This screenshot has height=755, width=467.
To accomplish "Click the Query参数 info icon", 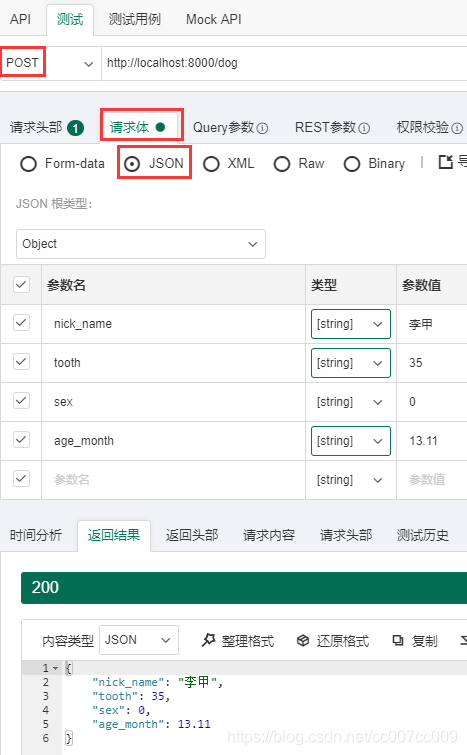I will coord(262,128).
